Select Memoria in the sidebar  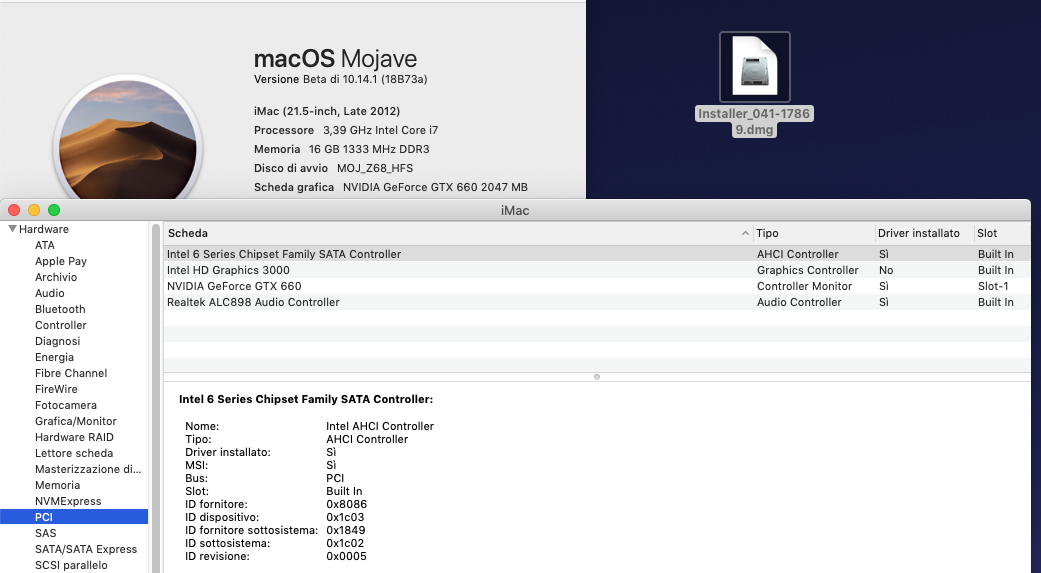[57, 485]
